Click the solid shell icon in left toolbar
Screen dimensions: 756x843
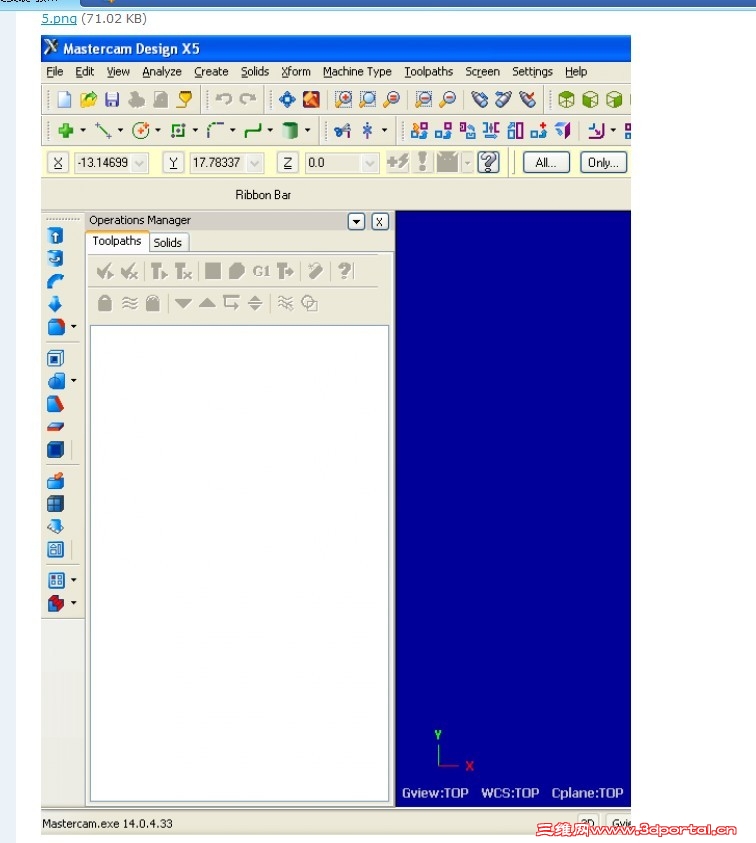(x=55, y=359)
